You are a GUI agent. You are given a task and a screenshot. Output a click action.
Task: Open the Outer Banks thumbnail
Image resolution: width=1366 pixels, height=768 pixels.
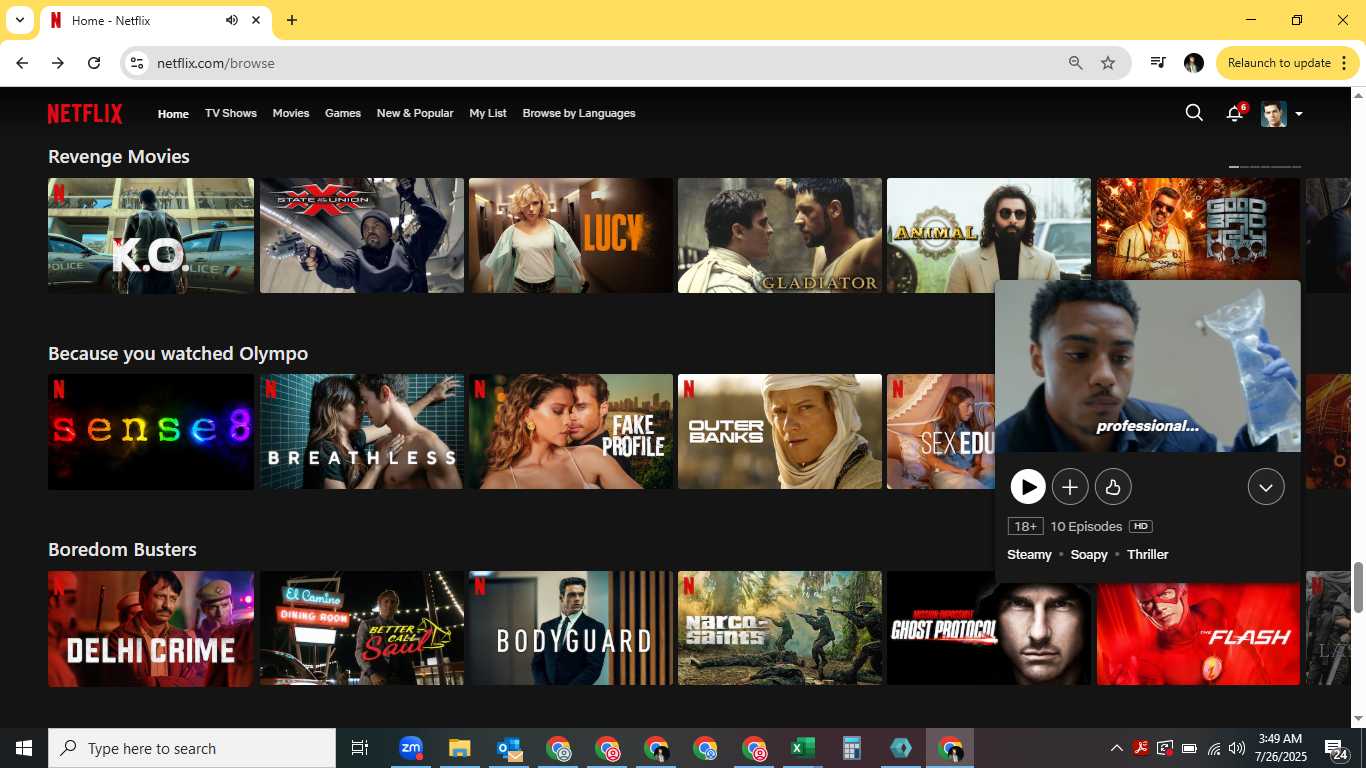[780, 432]
